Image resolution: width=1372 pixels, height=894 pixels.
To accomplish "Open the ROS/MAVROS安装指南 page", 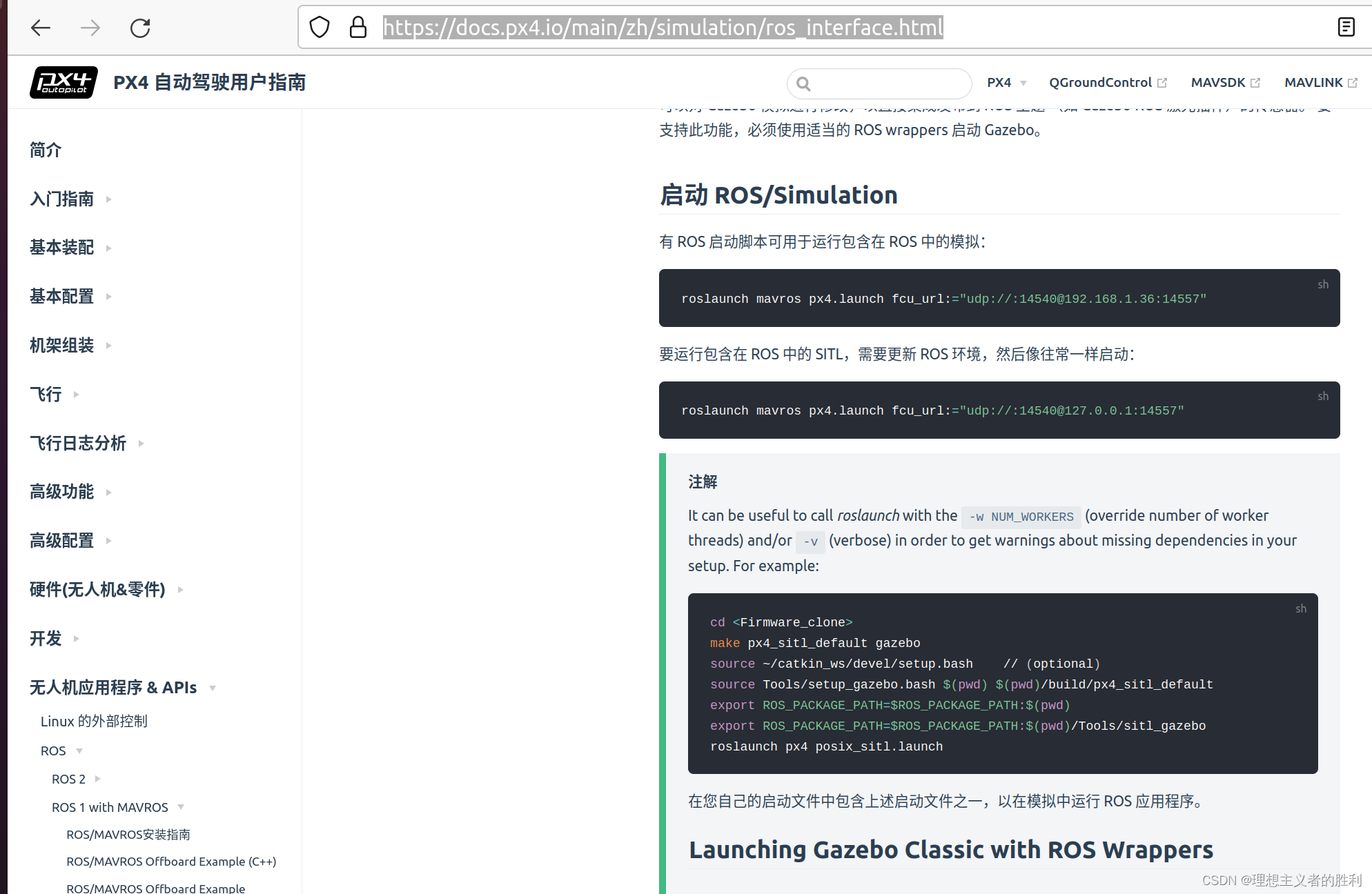I will click(128, 834).
